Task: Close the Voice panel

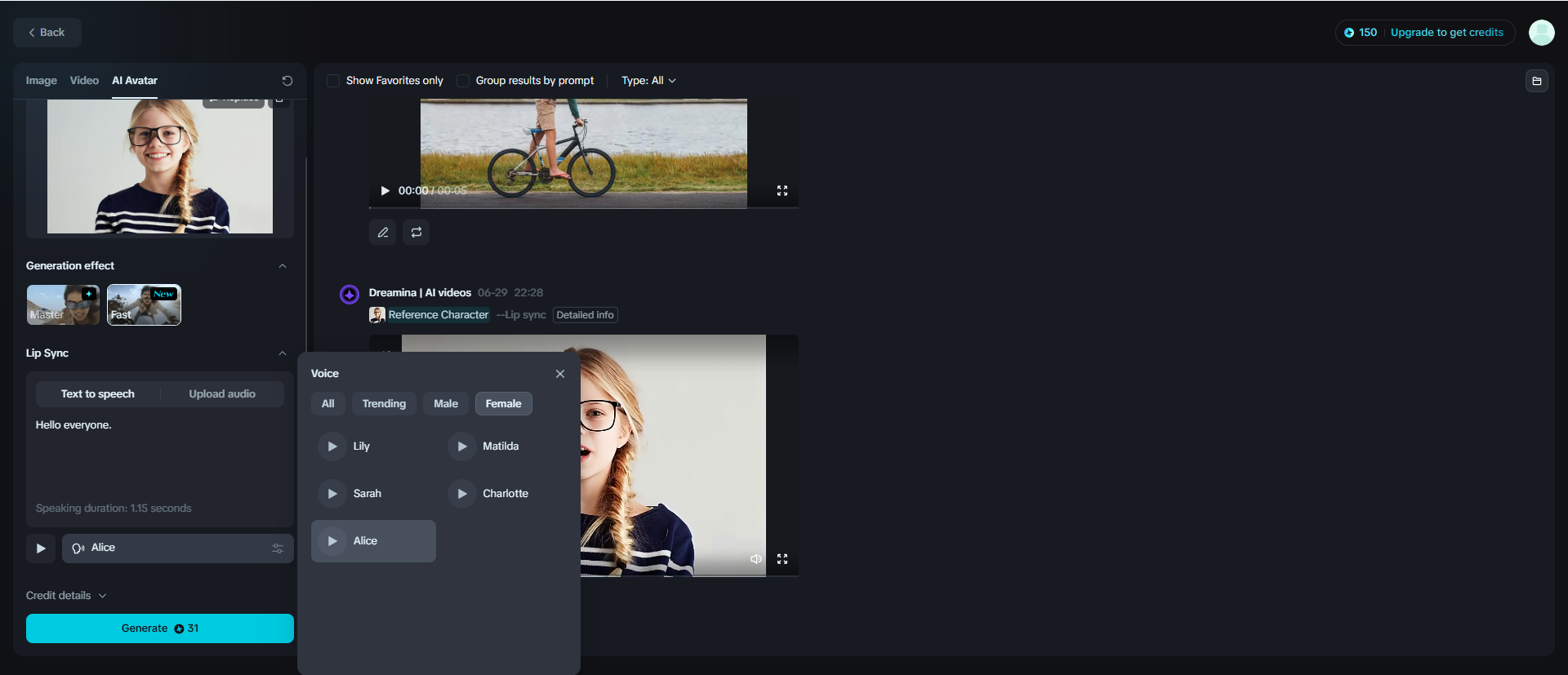Action: [560, 374]
